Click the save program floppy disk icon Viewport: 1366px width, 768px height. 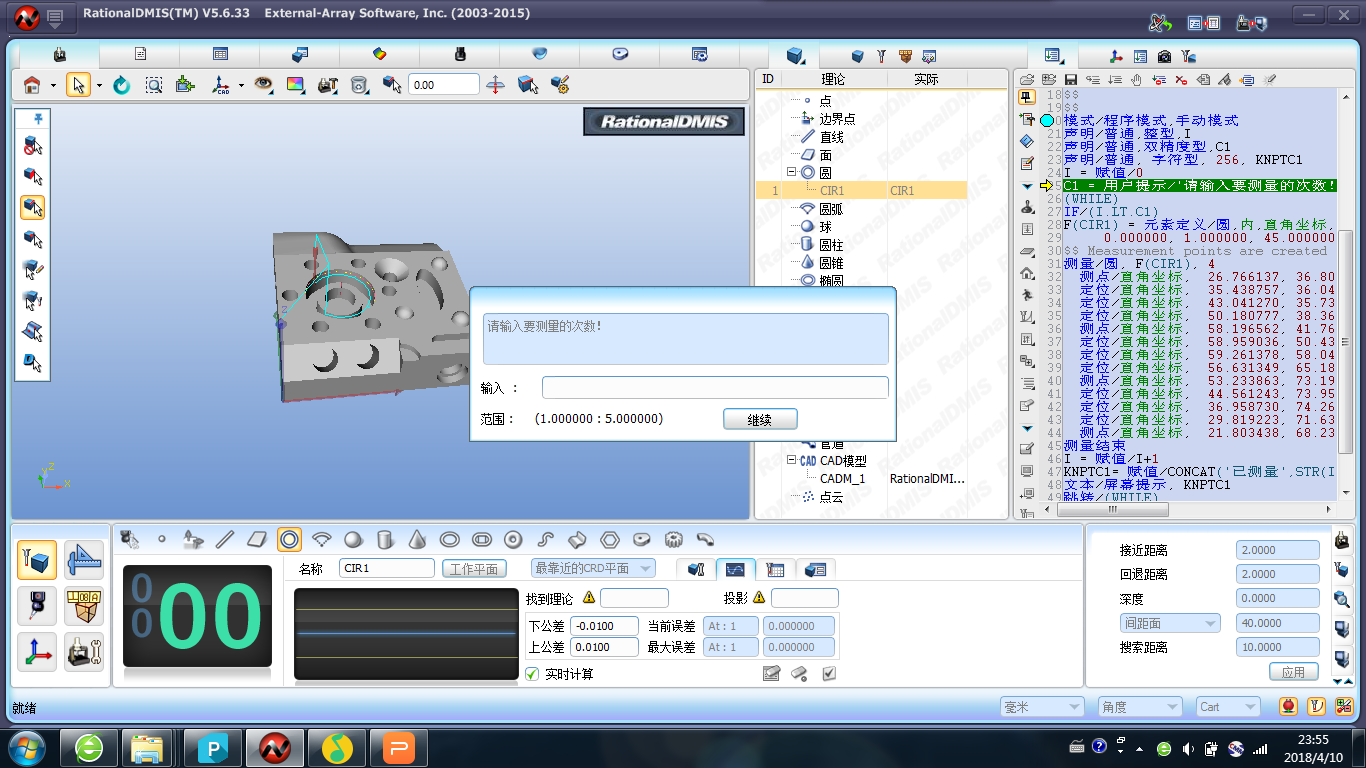1070,79
